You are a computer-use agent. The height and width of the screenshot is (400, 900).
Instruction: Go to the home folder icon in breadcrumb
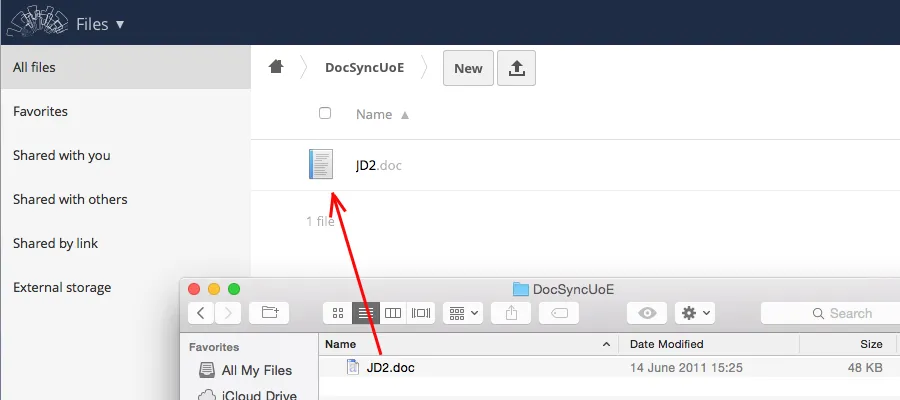coord(276,67)
